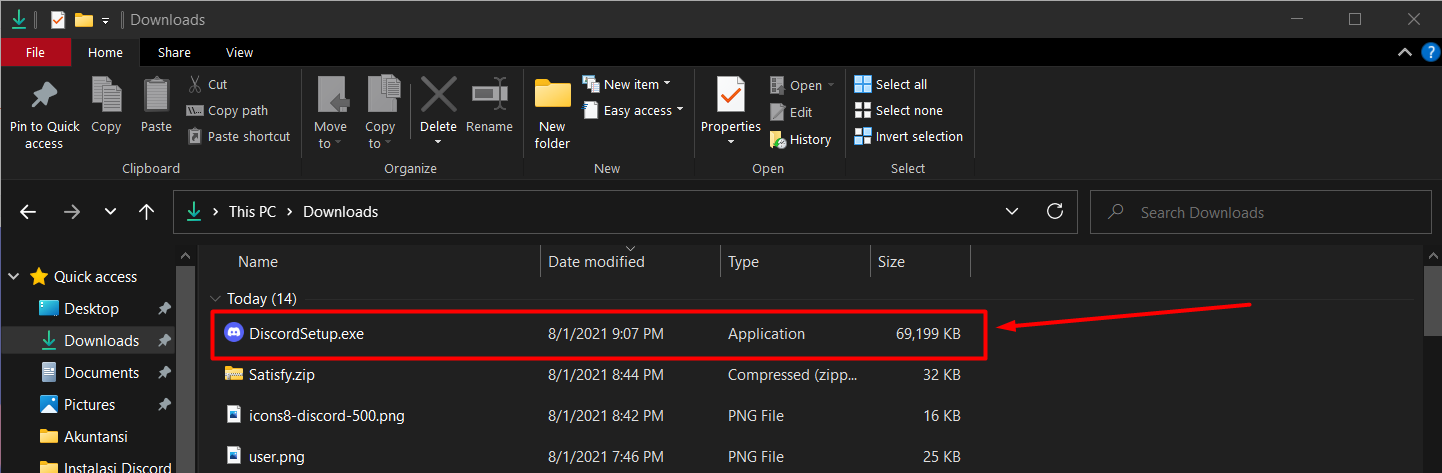Switch to the Share ribbon tab
Image resolution: width=1442 pixels, height=473 pixels.
coord(174,53)
